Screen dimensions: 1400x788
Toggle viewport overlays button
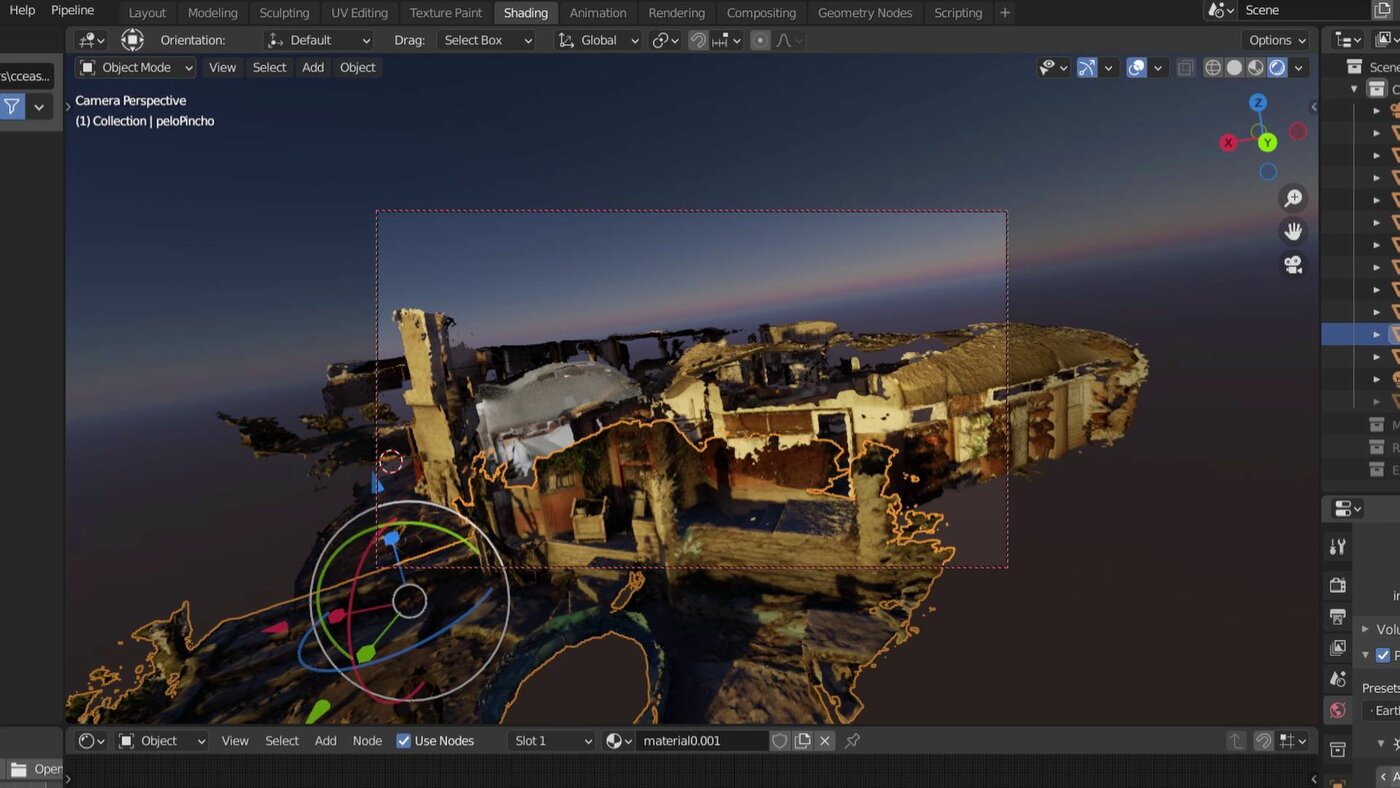tap(1137, 68)
